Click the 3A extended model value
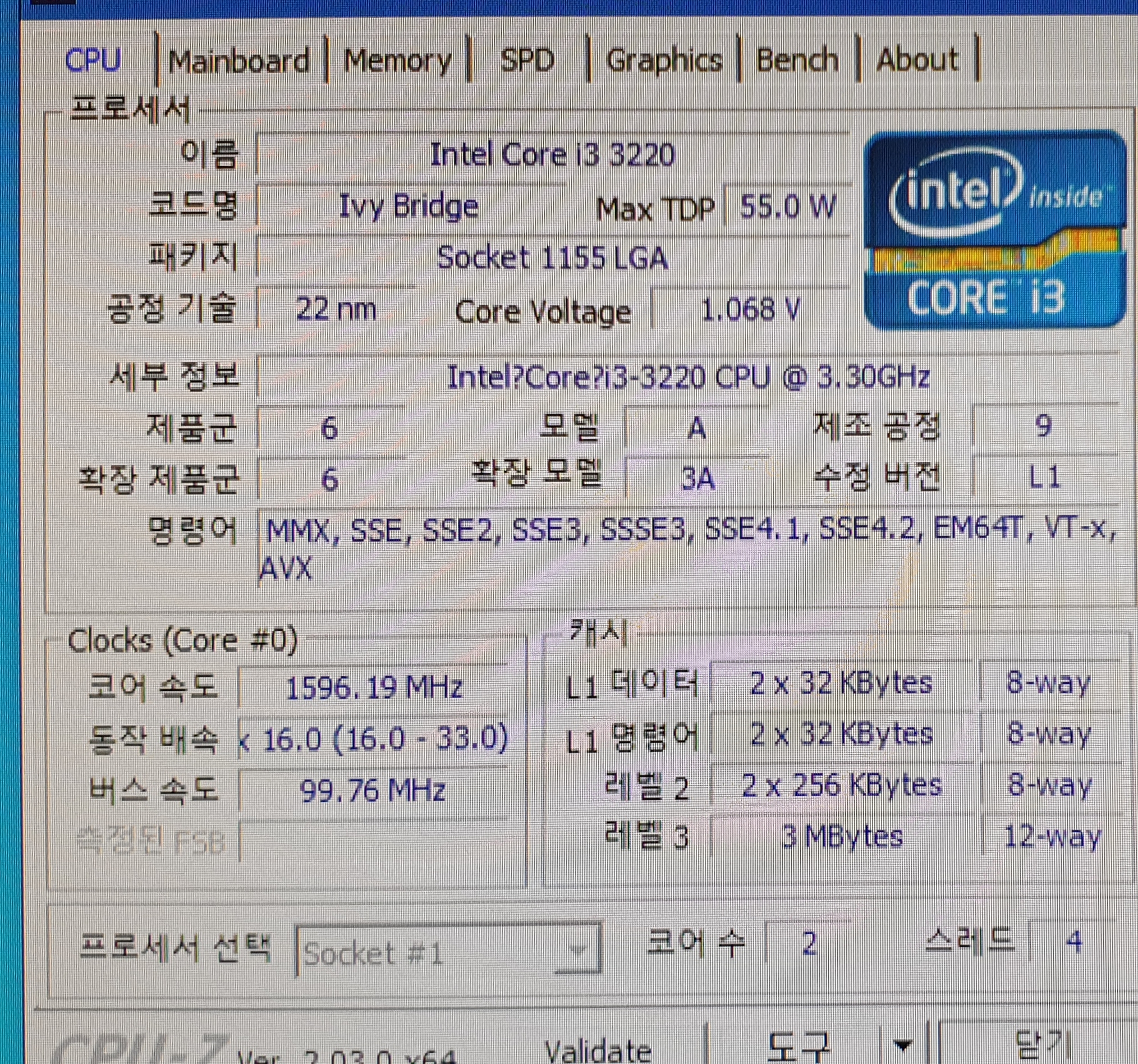Screen dimensions: 1138x1064 (x=698, y=479)
